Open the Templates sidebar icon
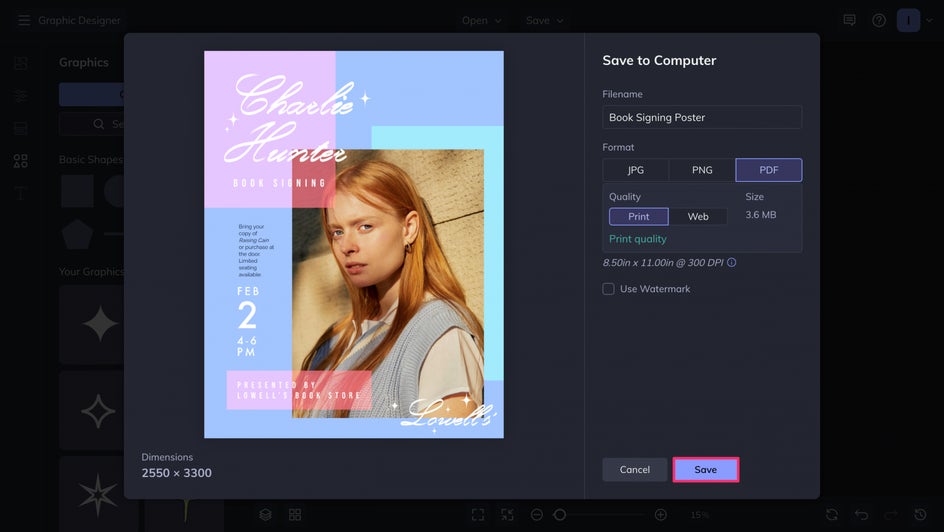Image resolution: width=944 pixels, height=532 pixels. [x=20, y=128]
